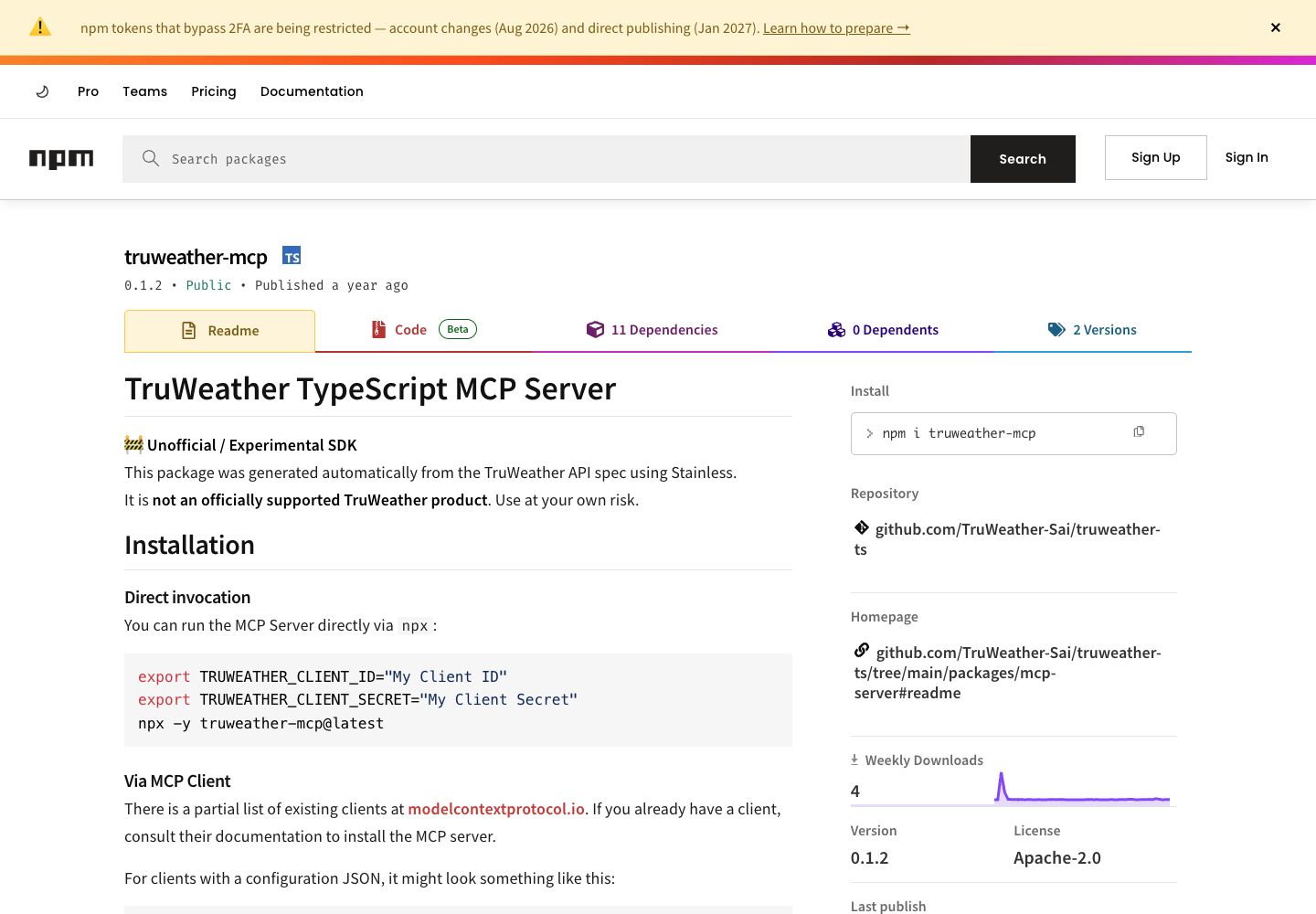Click the TRUWEATHER_CLIENT_SECRET export line
Screen dimensions: 1316x914
[357, 699]
